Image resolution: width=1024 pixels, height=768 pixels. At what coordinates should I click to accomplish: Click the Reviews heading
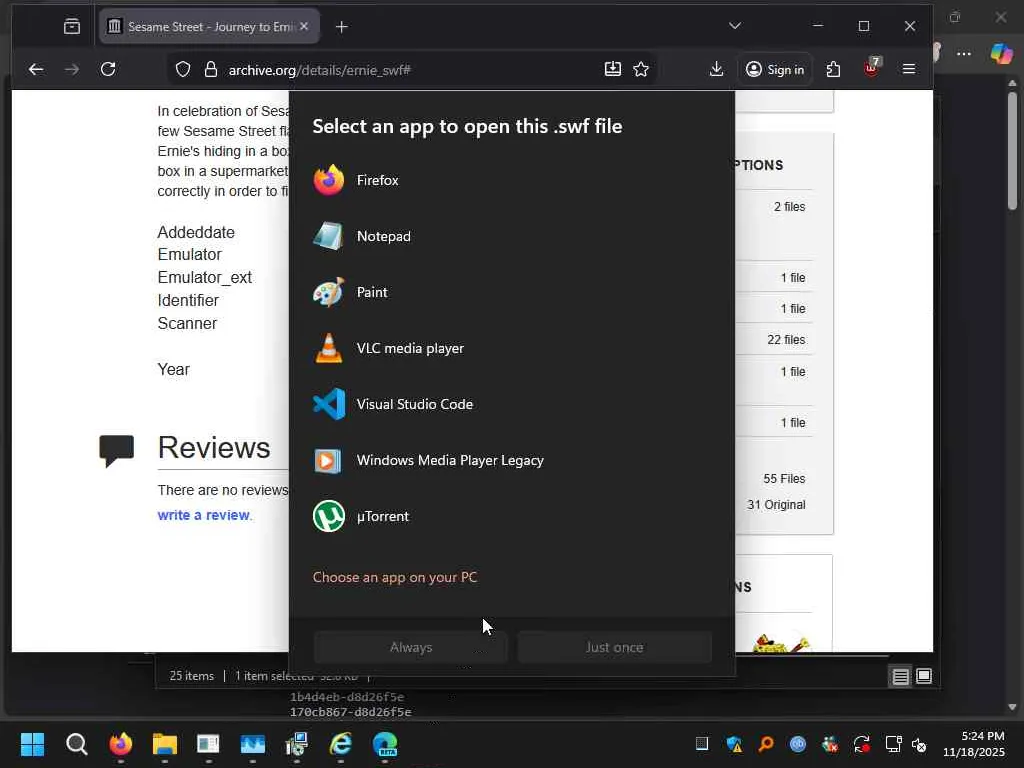[214, 448]
